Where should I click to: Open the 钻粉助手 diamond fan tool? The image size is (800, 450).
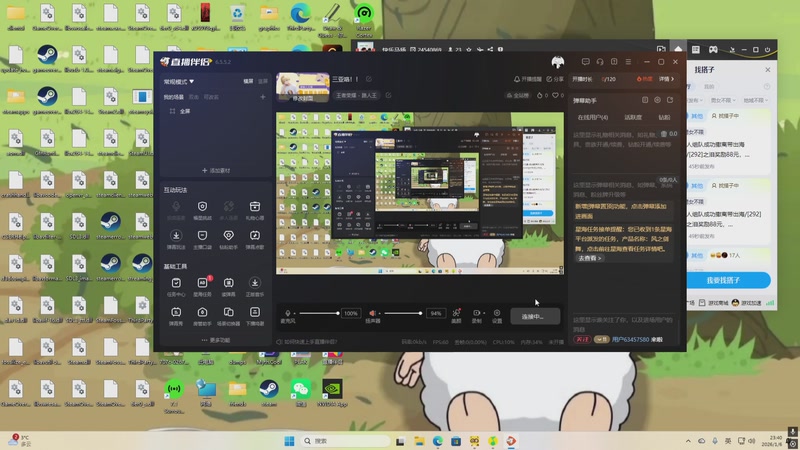click(229, 239)
